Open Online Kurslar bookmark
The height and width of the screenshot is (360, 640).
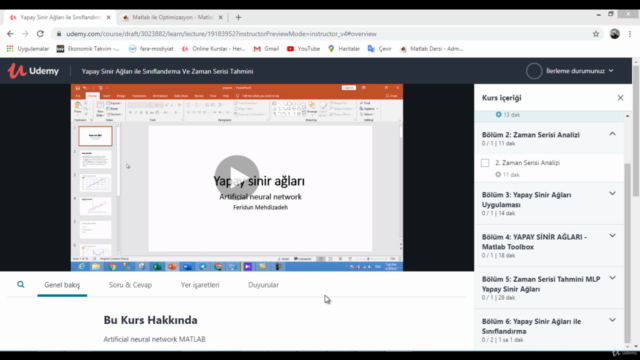(x=213, y=49)
